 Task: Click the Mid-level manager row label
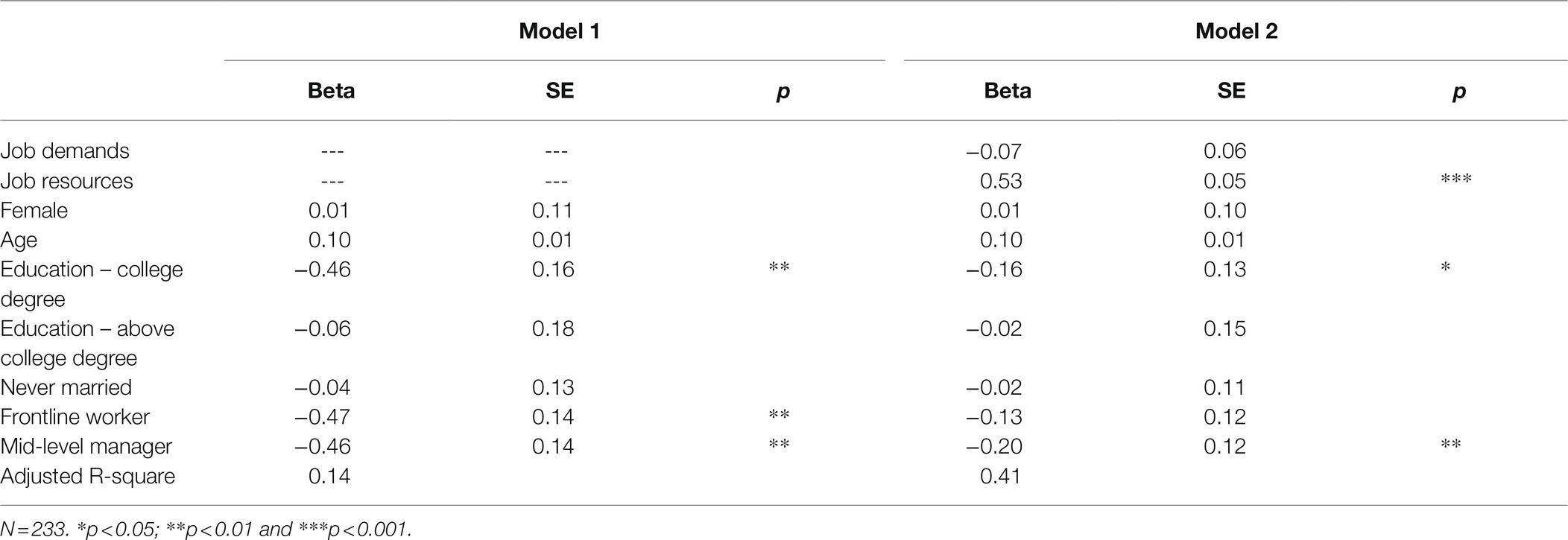pos(86,447)
